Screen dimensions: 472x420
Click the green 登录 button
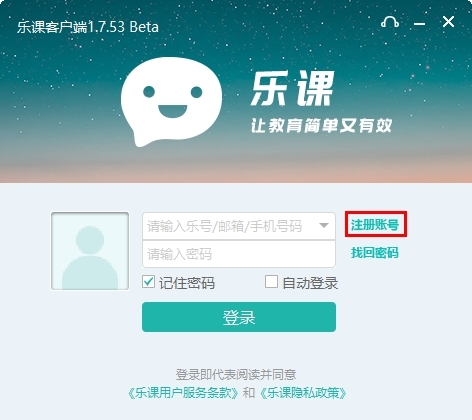coord(239,317)
